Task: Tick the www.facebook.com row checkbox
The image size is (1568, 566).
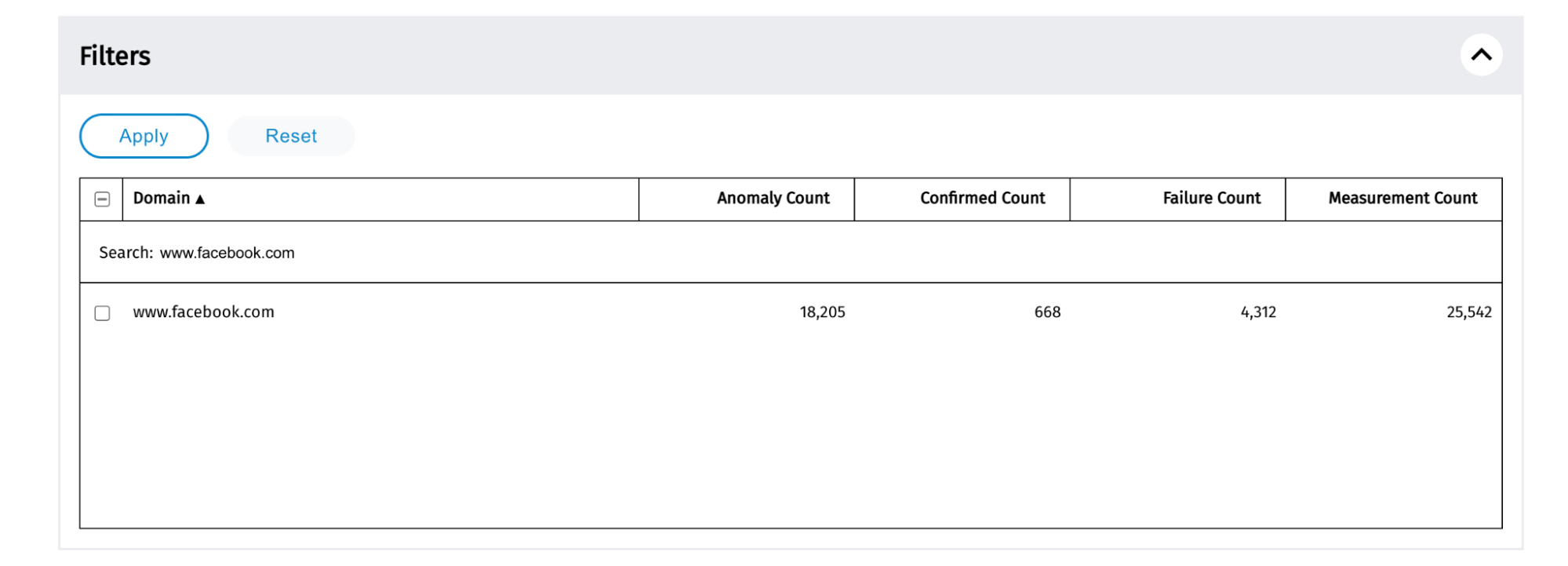Action: pos(102,313)
